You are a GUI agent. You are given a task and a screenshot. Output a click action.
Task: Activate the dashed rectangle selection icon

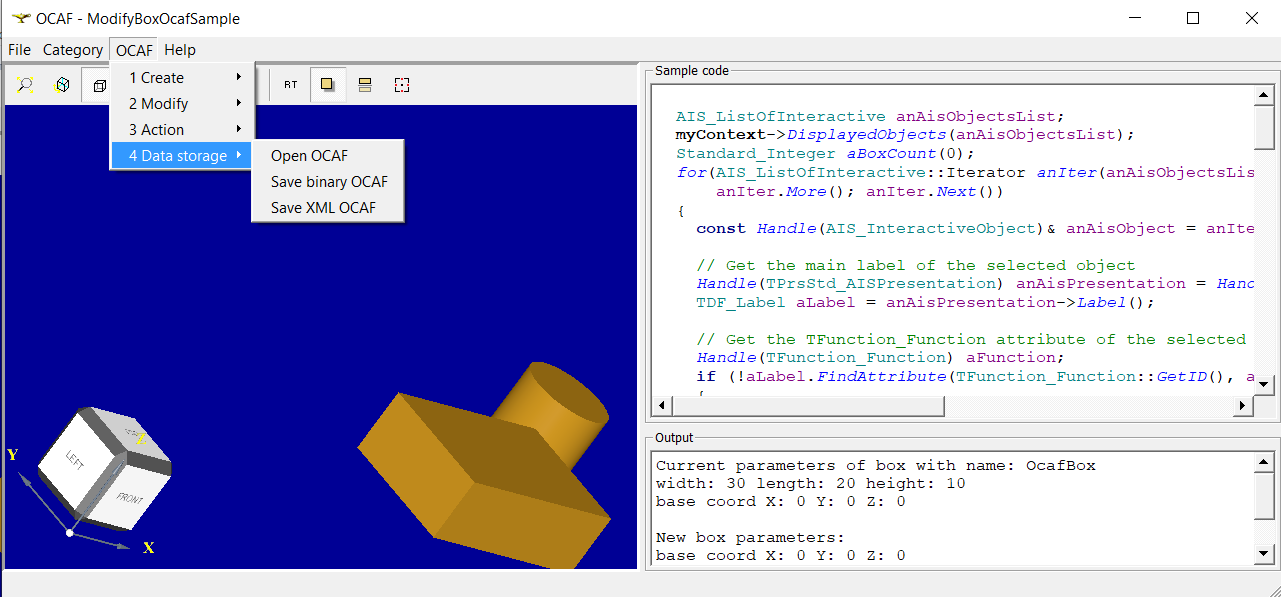point(402,85)
